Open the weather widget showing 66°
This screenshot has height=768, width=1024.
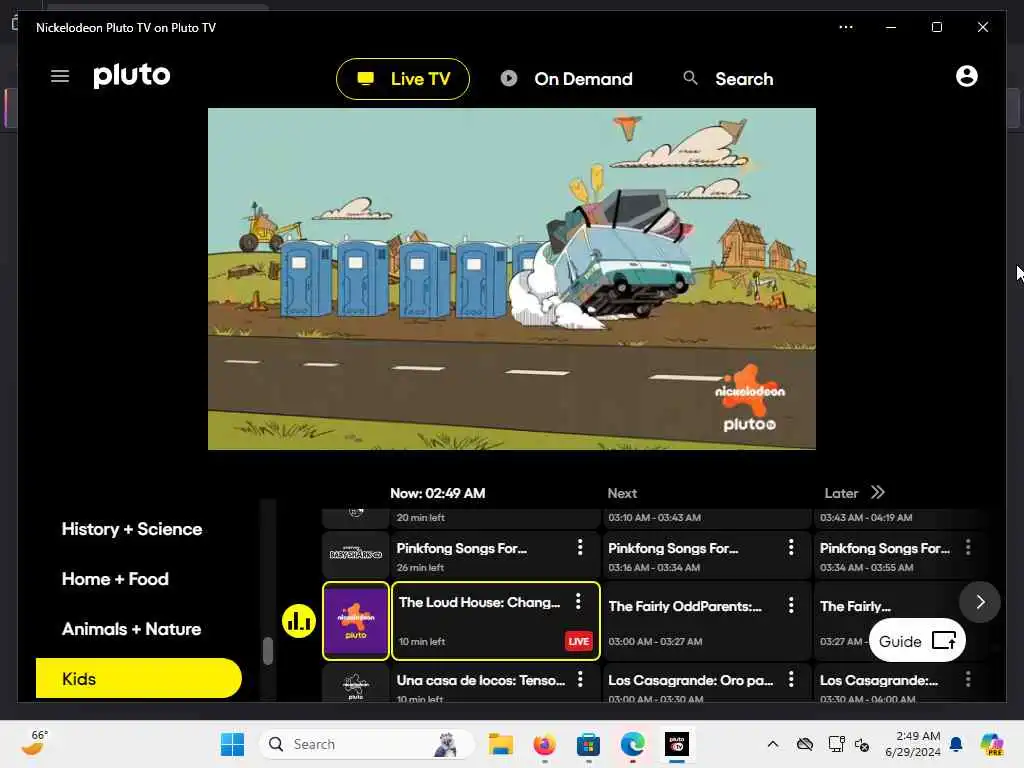click(35, 743)
